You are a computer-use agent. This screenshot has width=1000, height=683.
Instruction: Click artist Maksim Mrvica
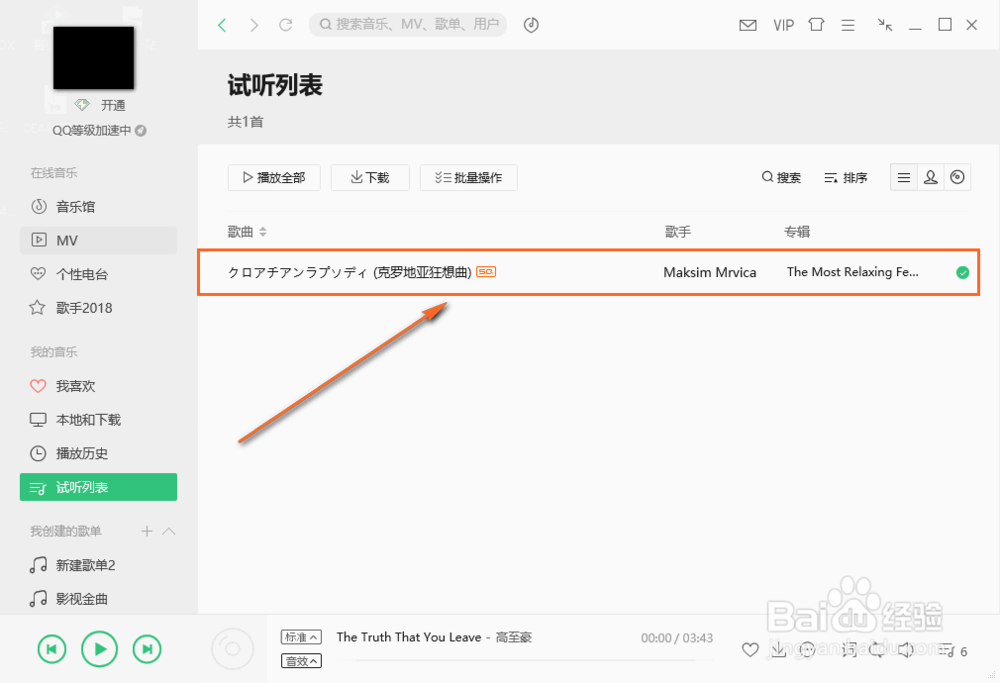(x=710, y=272)
